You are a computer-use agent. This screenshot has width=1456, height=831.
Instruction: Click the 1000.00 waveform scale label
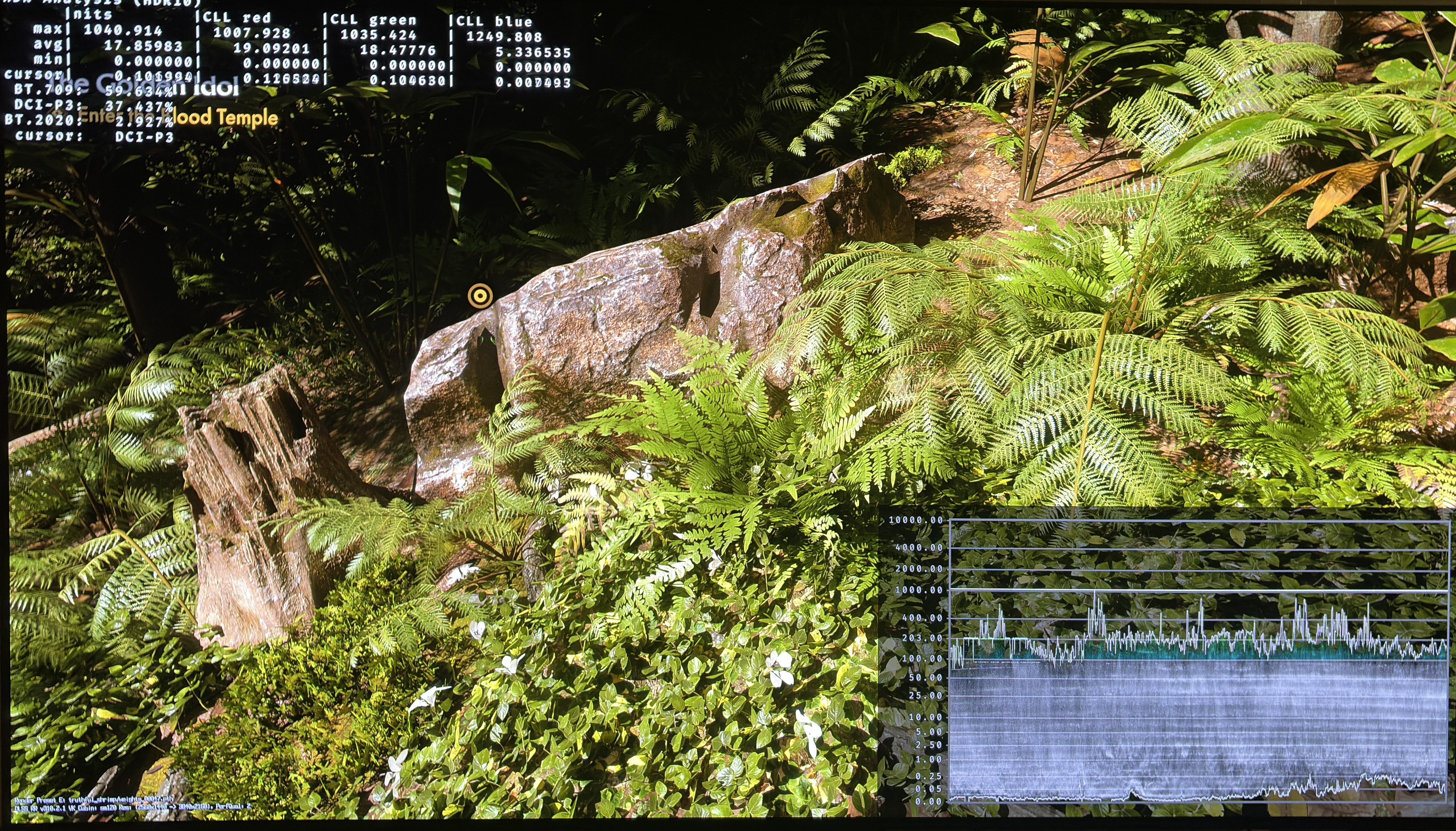point(919,590)
